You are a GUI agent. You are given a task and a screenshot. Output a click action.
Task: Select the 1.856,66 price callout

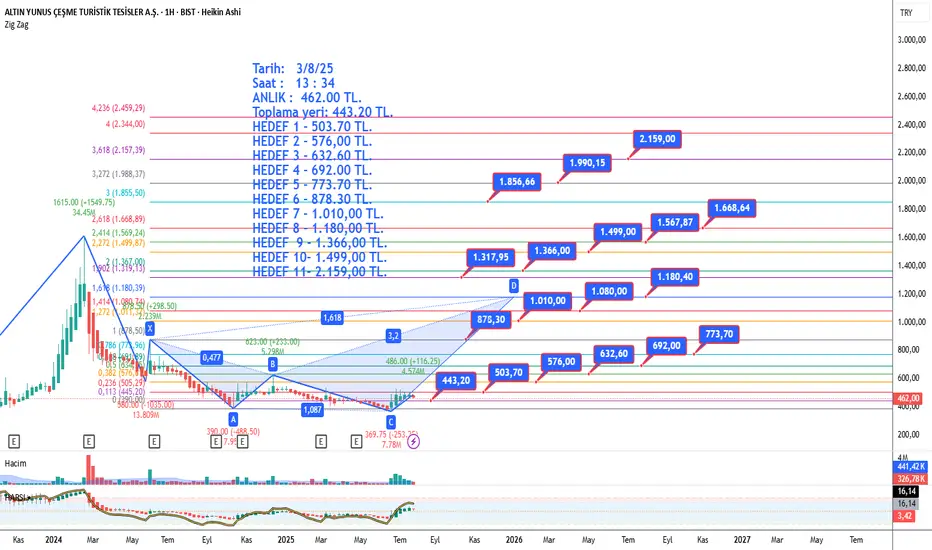click(x=517, y=182)
